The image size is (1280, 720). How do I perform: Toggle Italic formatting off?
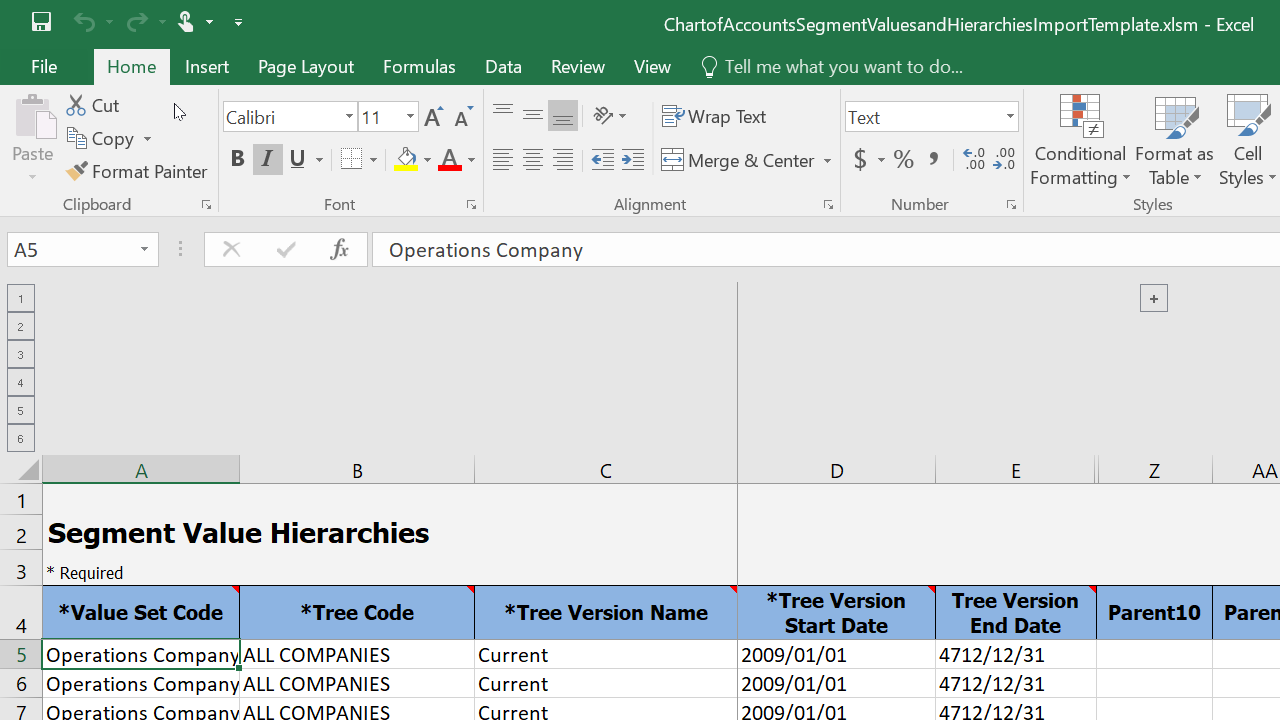pyautogui.click(x=267, y=160)
